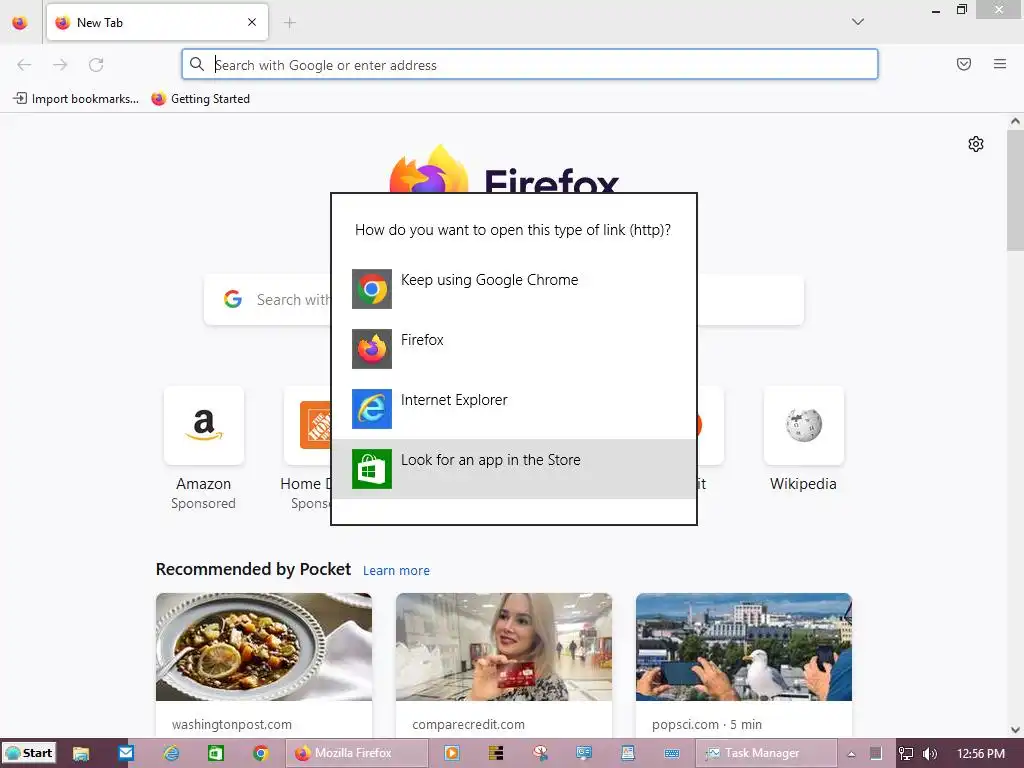Click the "Internet Explorer" option label
1024x768 pixels.
click(x=454, y=400)
